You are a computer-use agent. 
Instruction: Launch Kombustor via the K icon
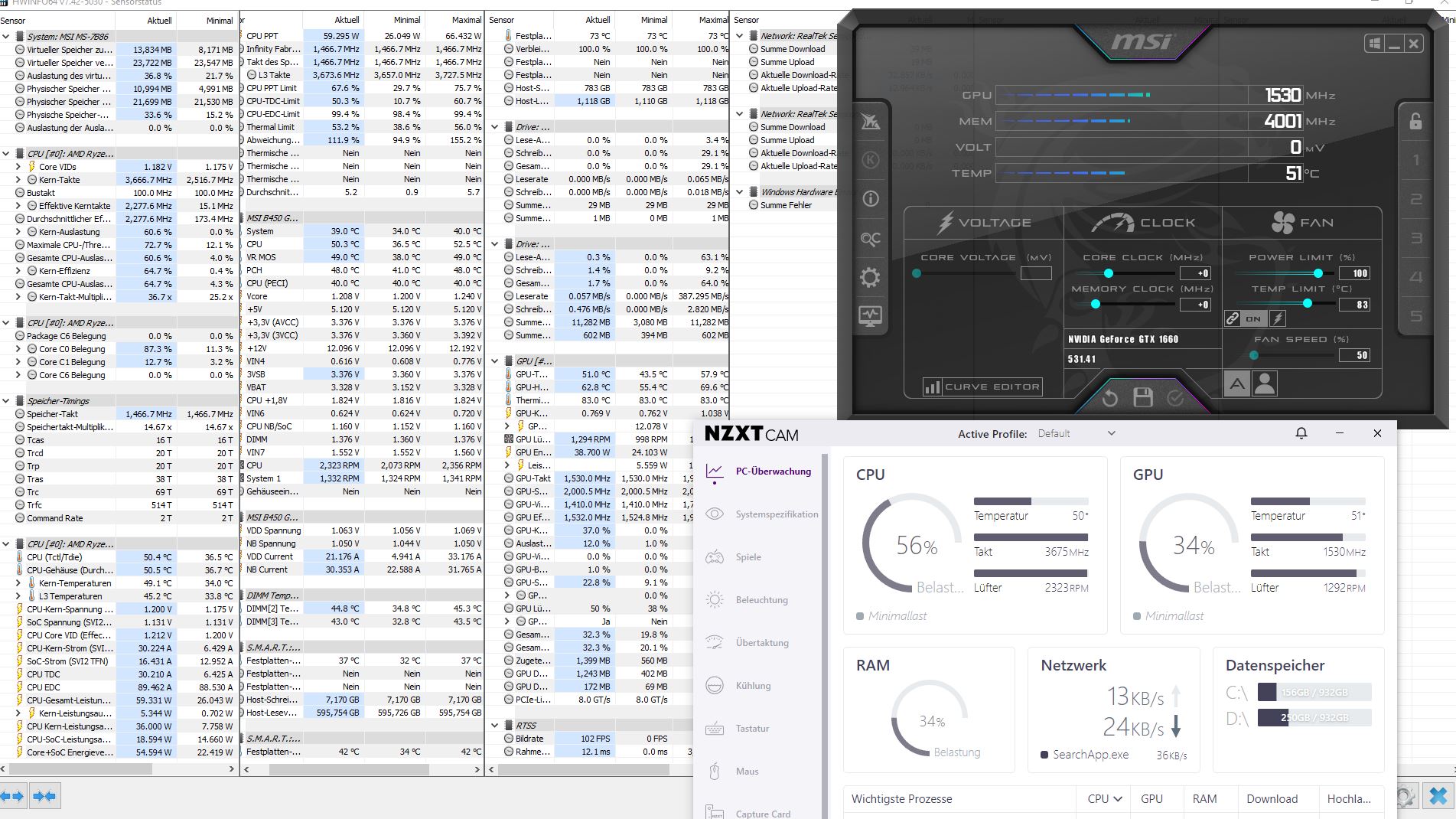pyautogui.click(x=870, y=160)
